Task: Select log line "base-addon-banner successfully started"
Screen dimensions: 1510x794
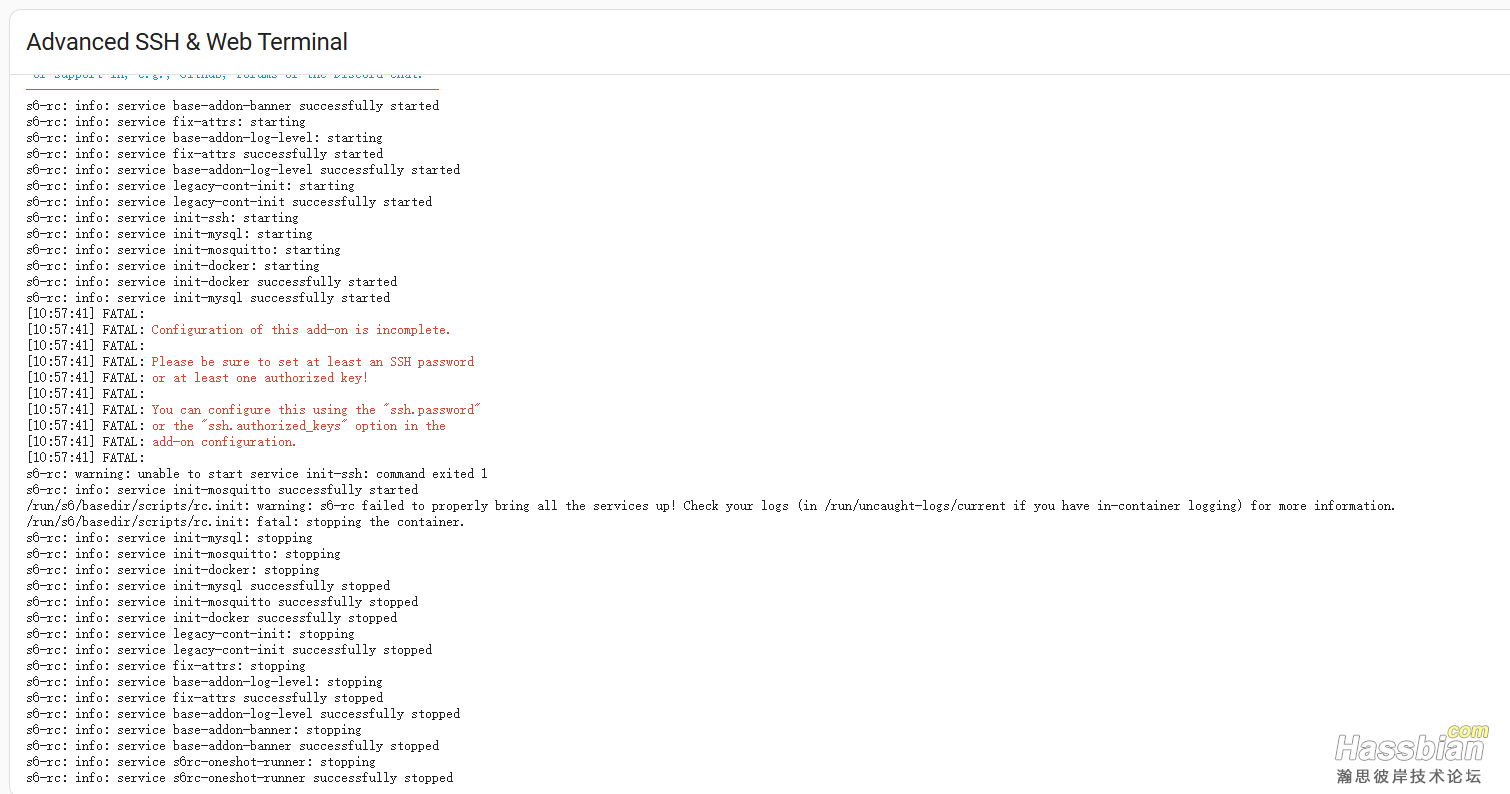Action: click(x=233, y=106)
